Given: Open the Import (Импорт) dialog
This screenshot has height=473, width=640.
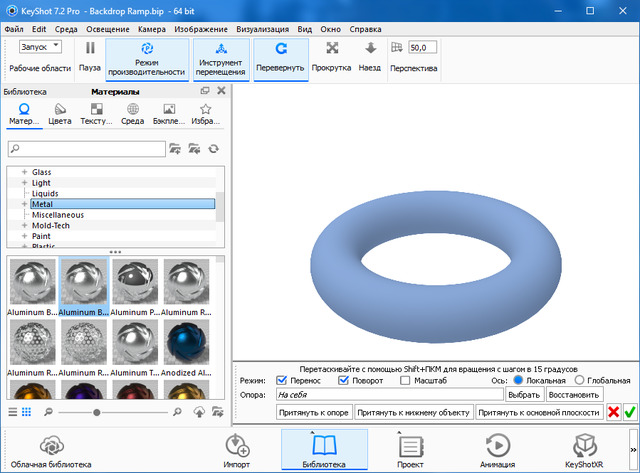Looking at the screenshot, I should (x=237, y=450).
